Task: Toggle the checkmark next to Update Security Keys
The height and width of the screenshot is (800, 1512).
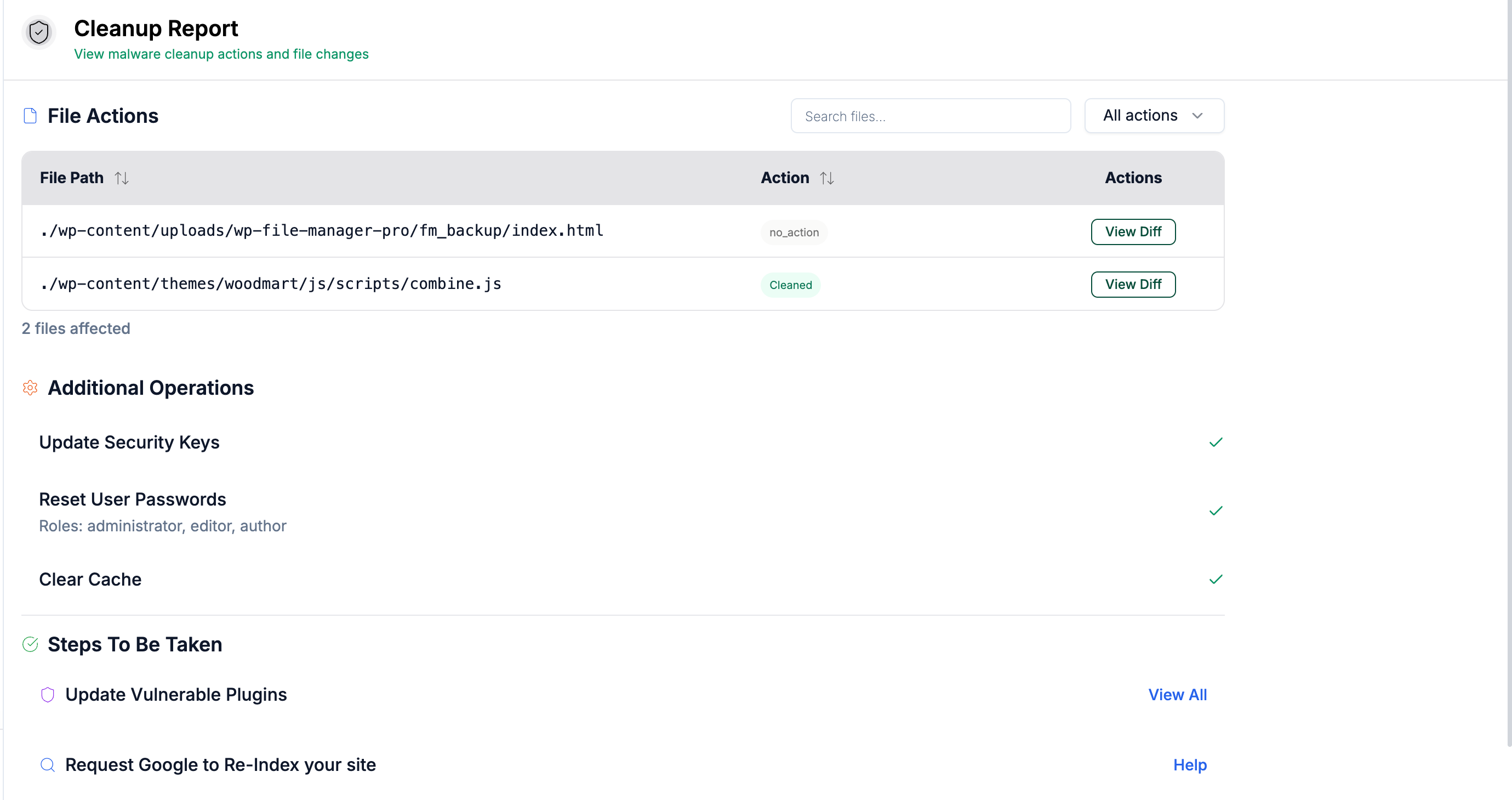Action: [1216, 442]
